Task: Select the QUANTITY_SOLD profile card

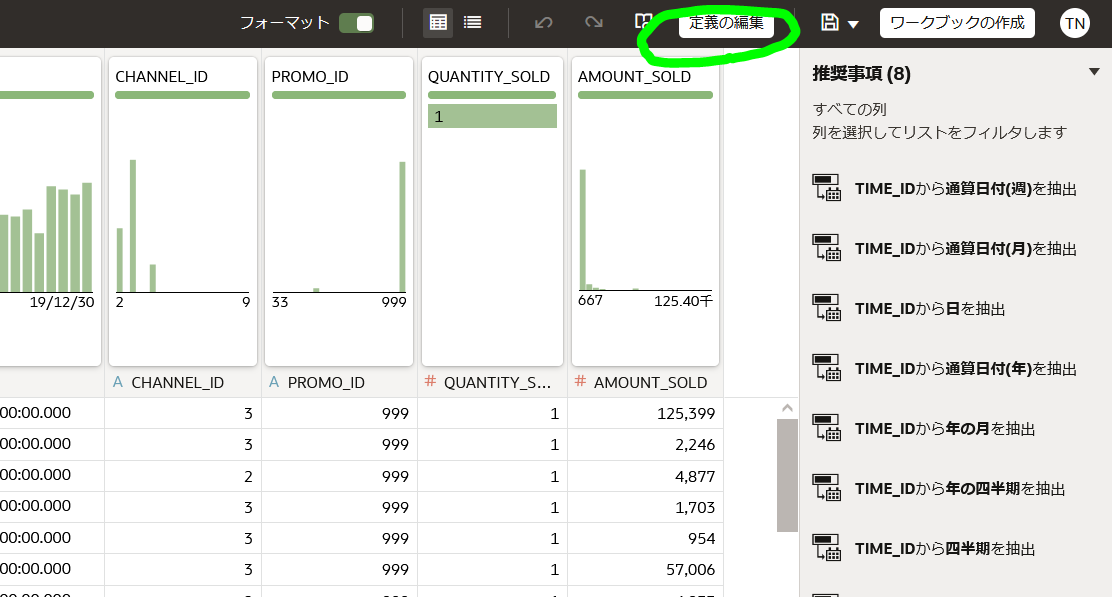Action: 492,211
